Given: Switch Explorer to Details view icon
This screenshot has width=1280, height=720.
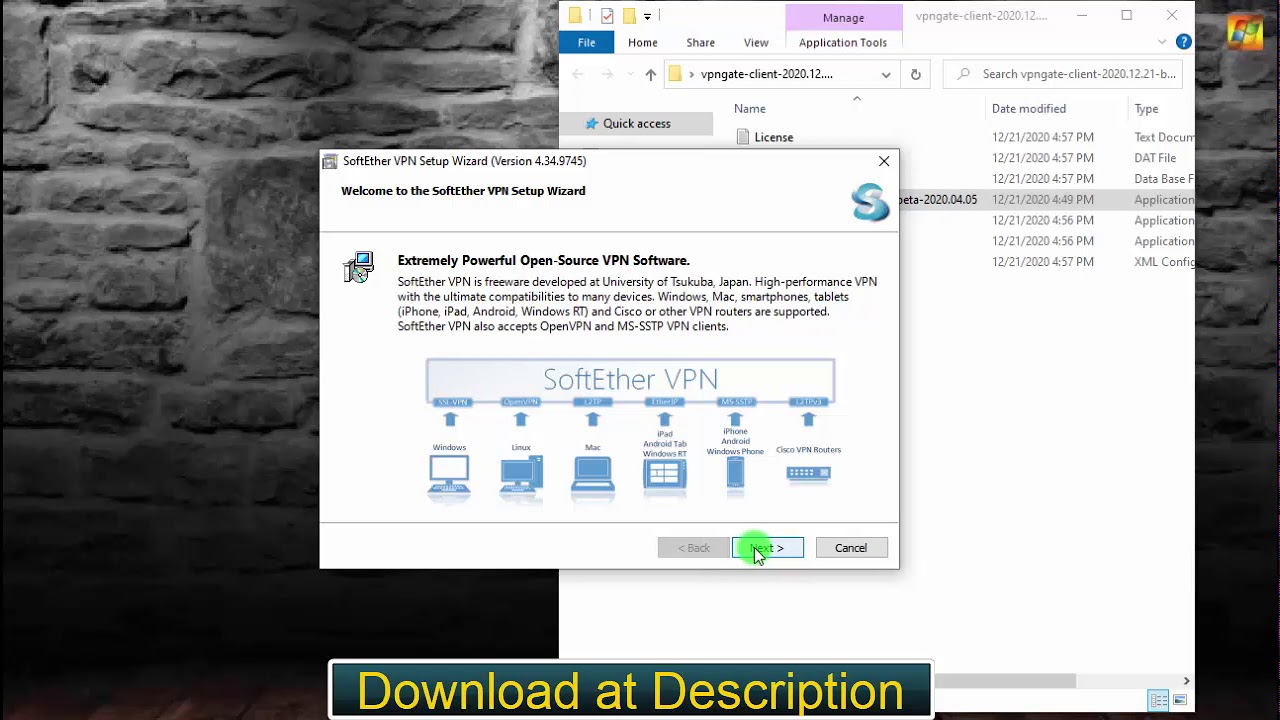Looking at the screenshot, I should coord(1159,700).
